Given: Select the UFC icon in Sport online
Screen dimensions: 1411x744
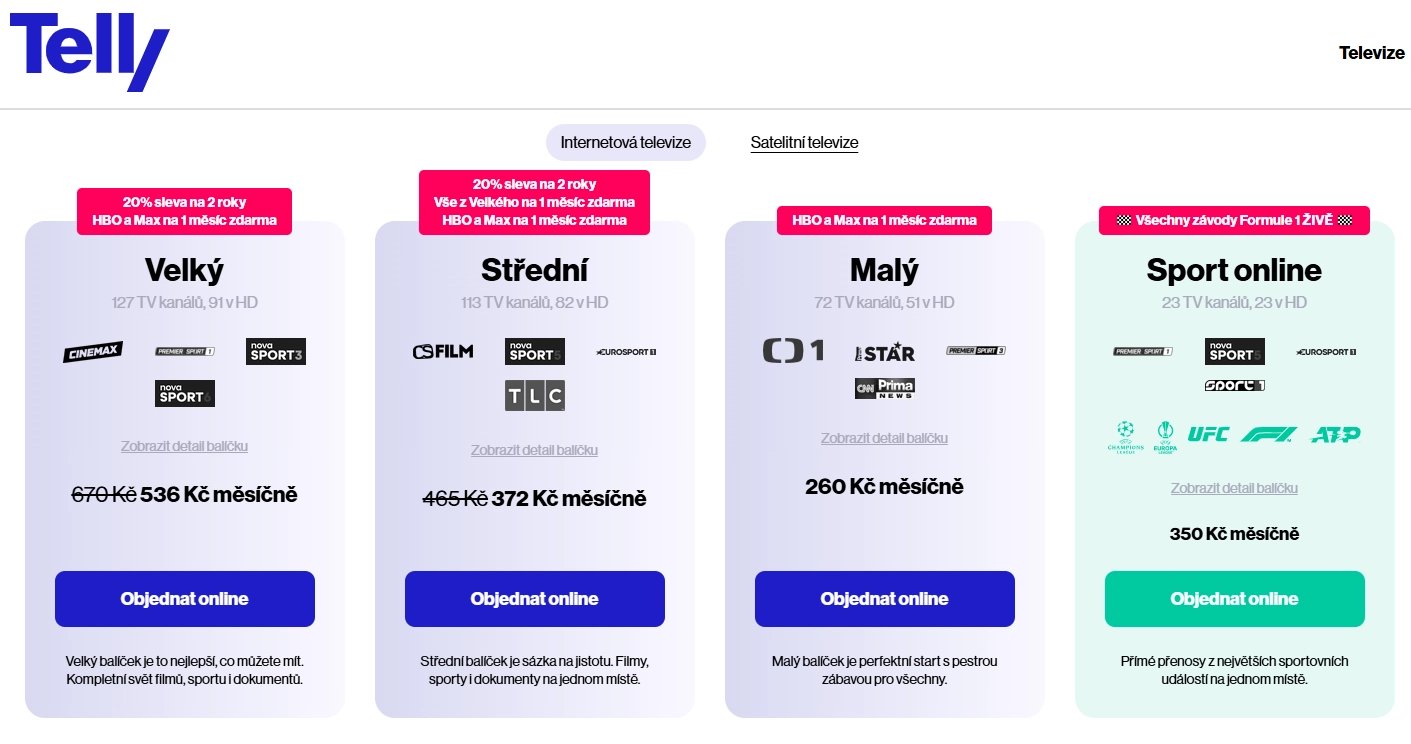Looking at the screenshot, I should (1208, 433).
